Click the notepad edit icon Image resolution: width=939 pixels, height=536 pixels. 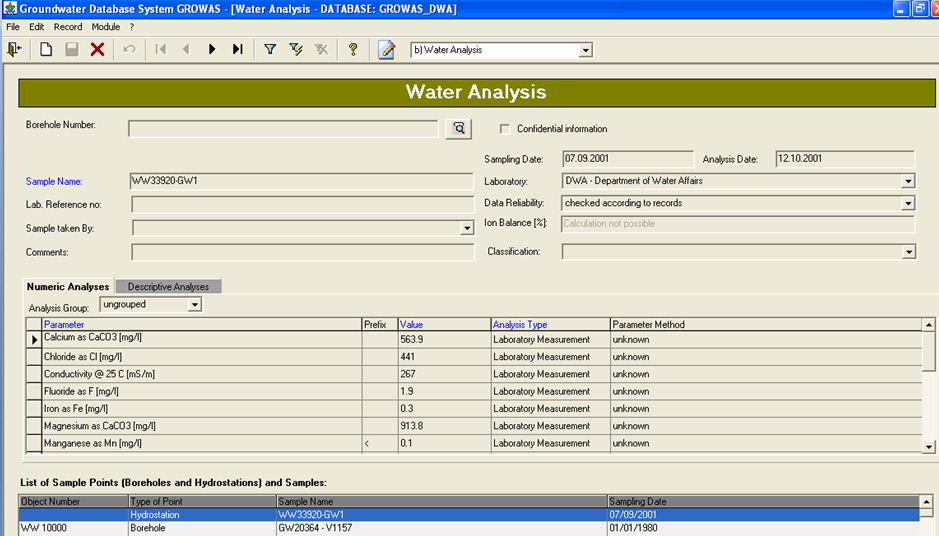386,49
